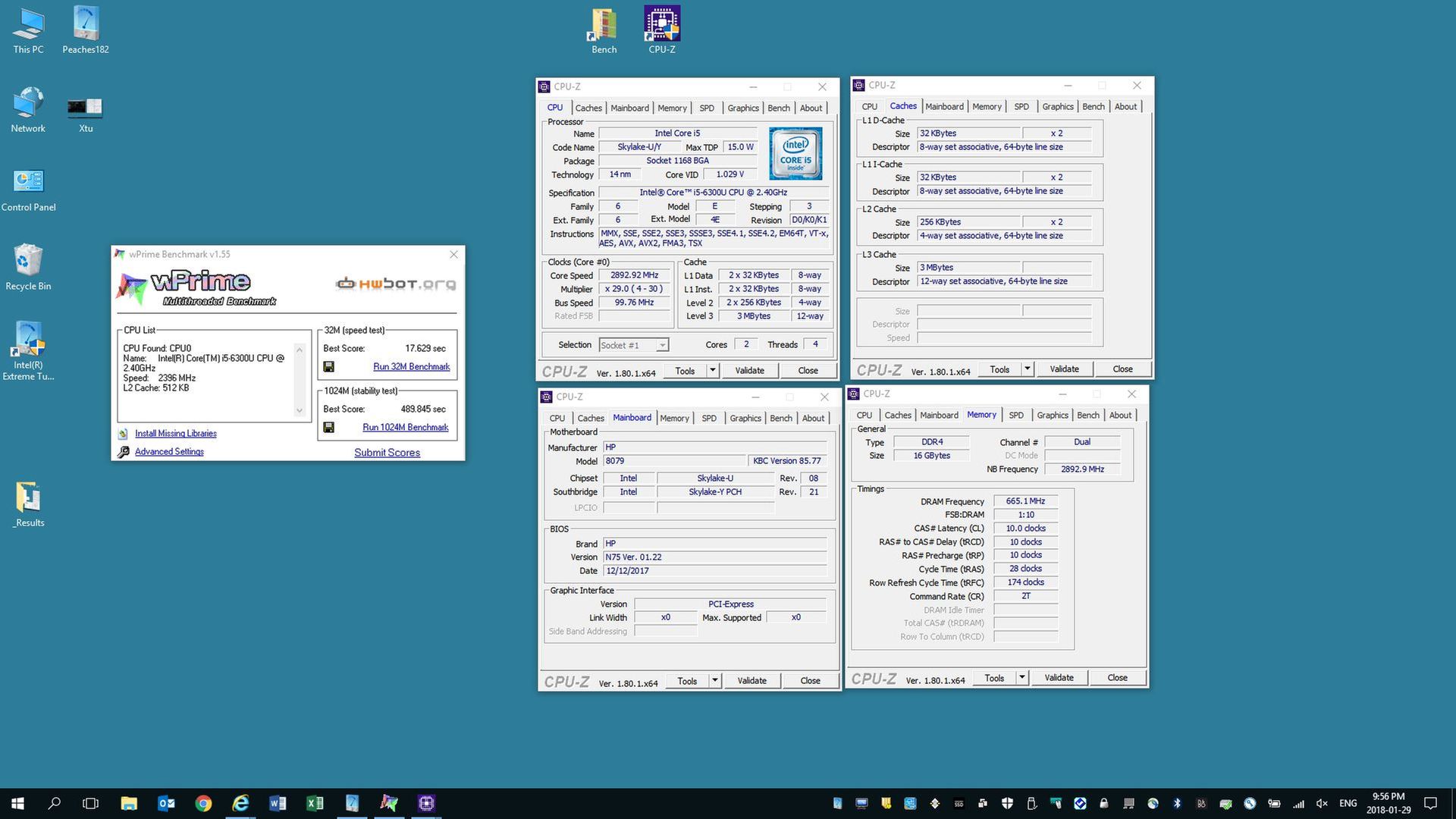Open Word from taskbar
The width and height of the screenshot is (1456, 819).
click(x=278, y=803)
